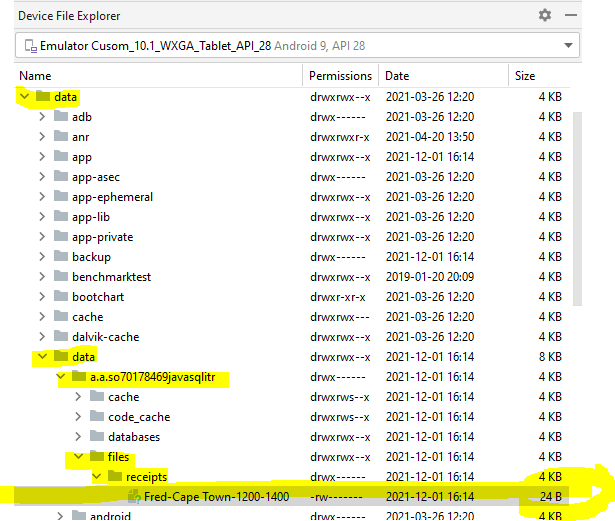Image resolution: width=615 pixels, height=521 pixels.
Task: Click the drwxrwxr-x permissions of anr
Action: point(340,137)
